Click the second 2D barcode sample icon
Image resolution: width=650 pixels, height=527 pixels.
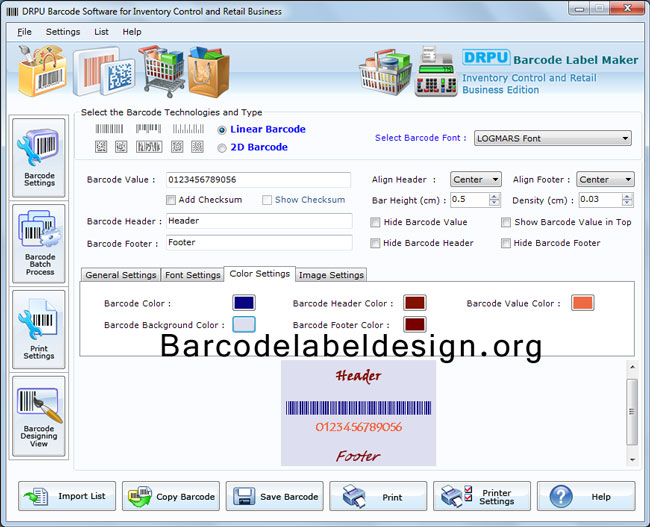tap(121, 146)
